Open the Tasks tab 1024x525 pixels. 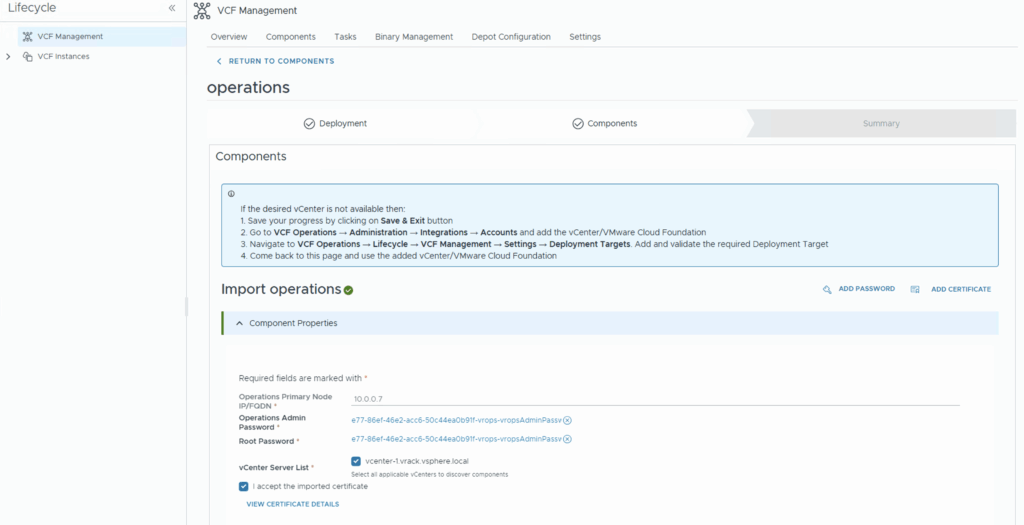(345, 37)
